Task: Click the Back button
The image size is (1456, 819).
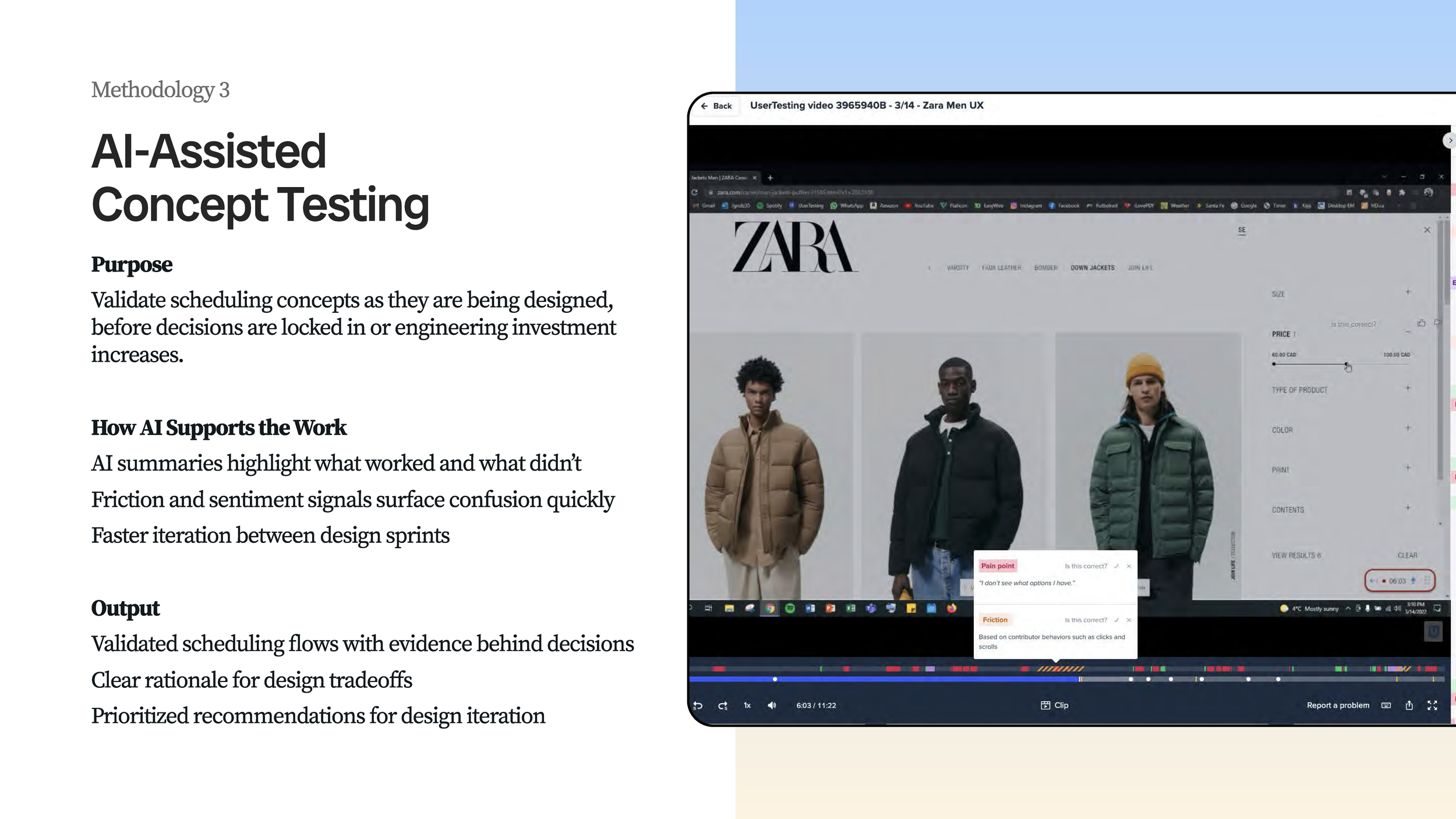Action: point(716,106)
